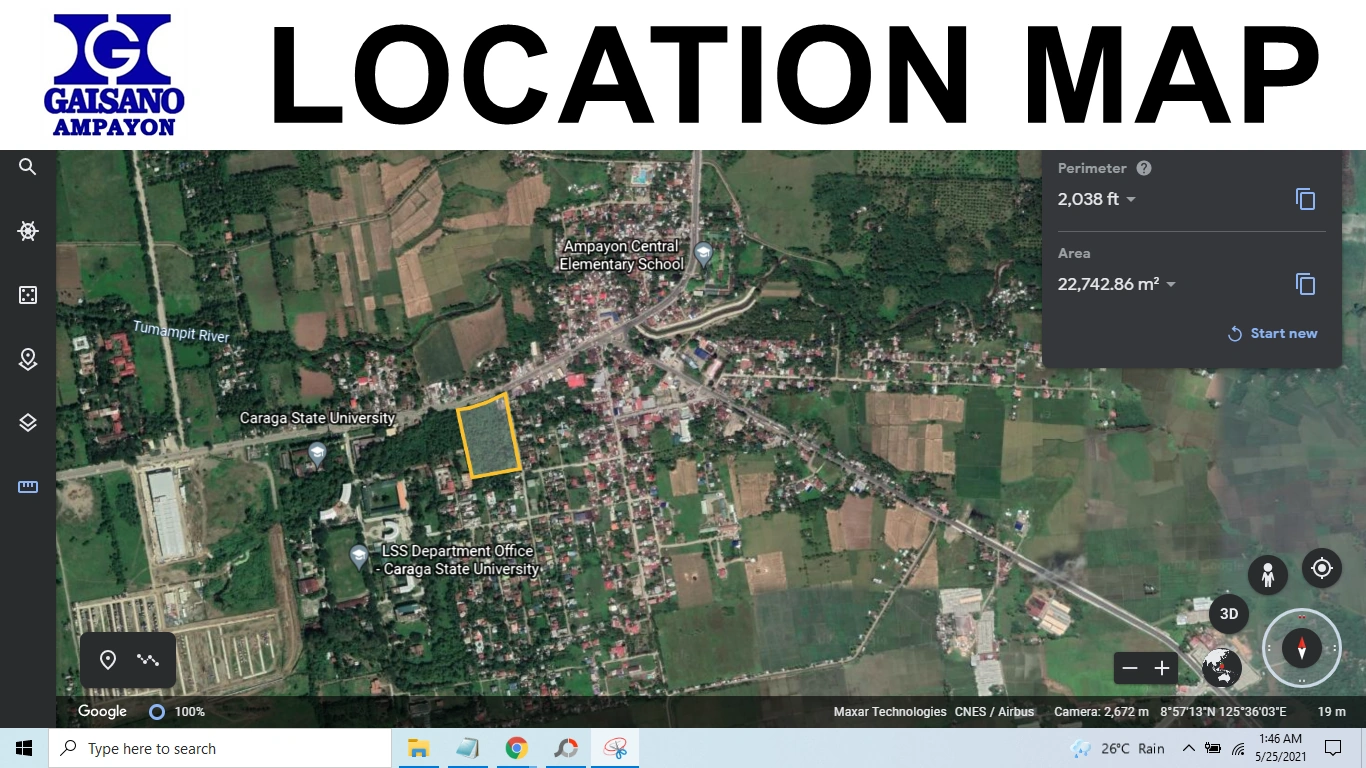Open the Snipping Tool taskbar icon
The image size is (1366, 768).
tap(614, 748)
